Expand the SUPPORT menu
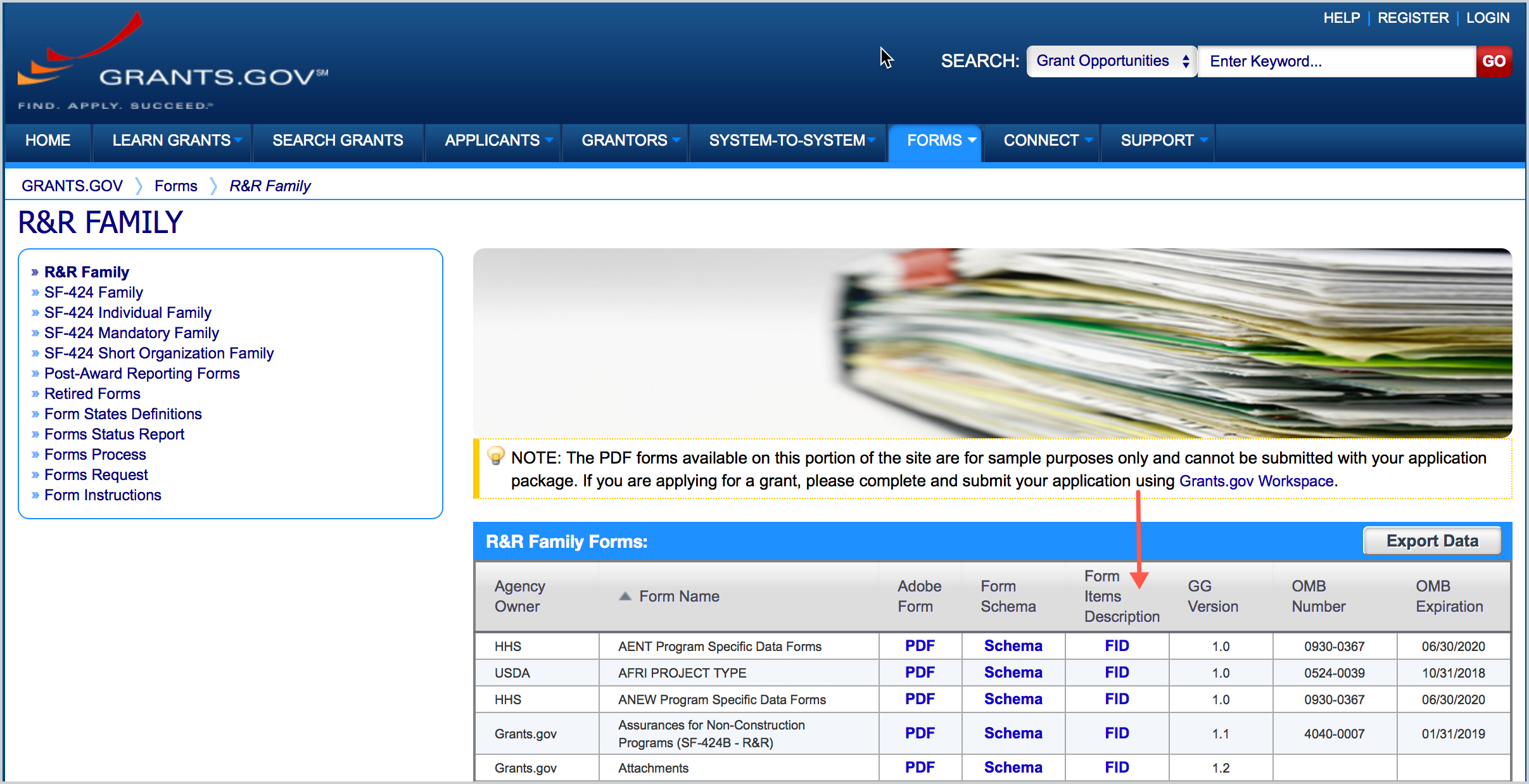The image size is (1529, 784). [1158, 140]
